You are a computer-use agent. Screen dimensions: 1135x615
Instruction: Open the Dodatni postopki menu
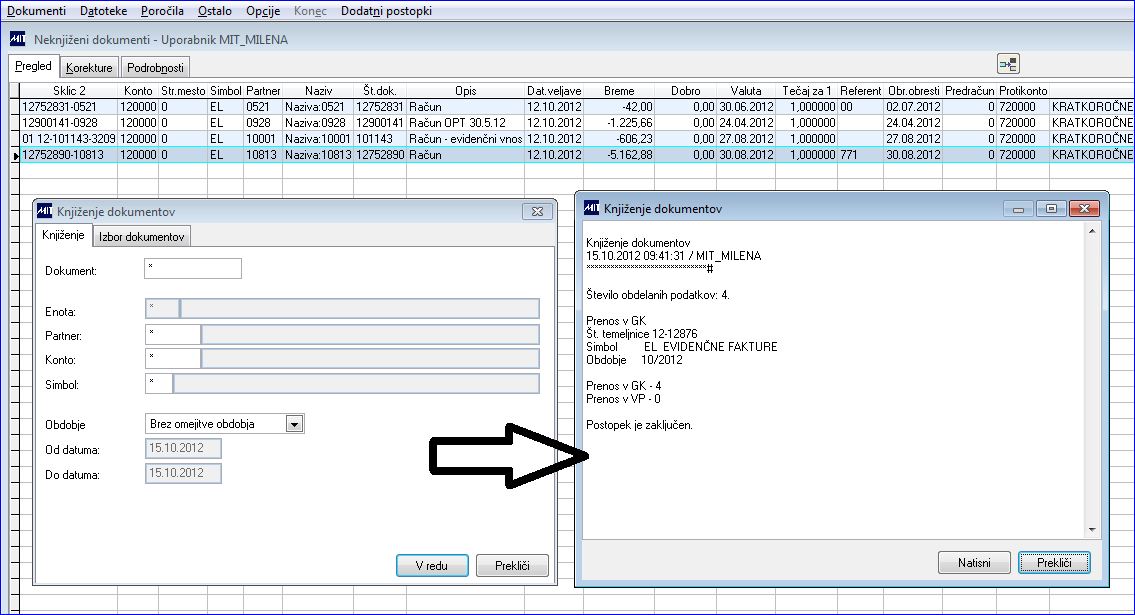387,11
